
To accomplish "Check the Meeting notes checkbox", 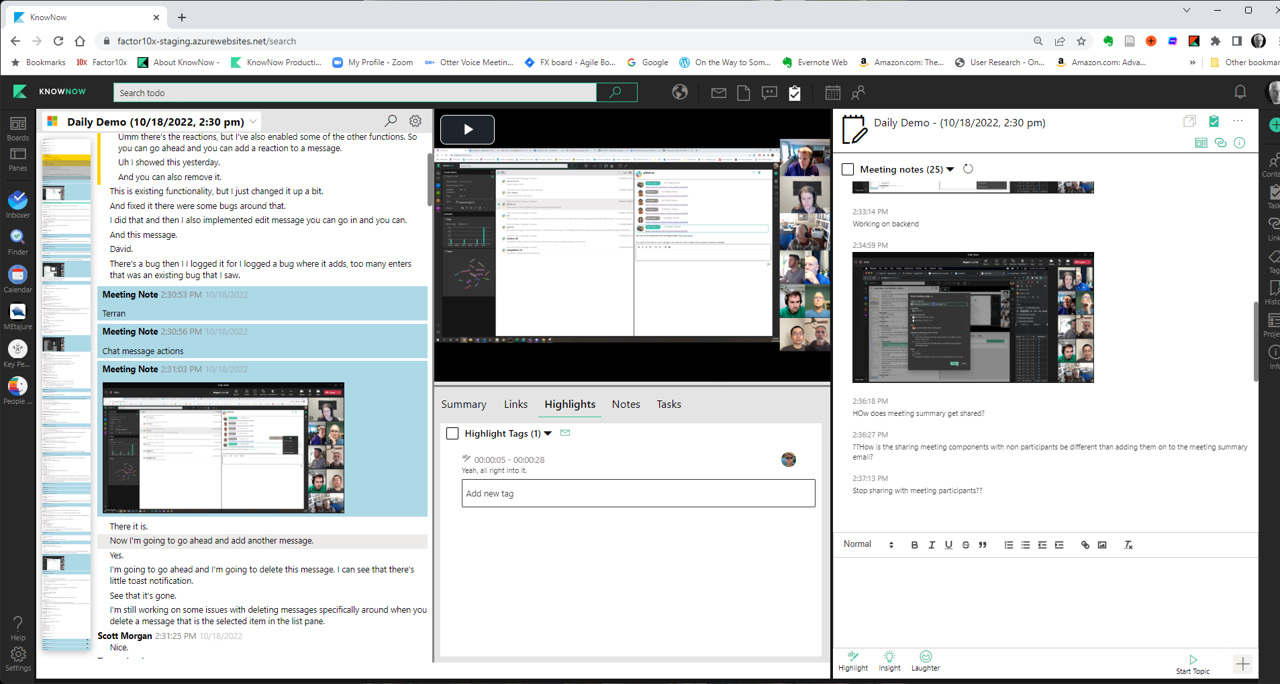I will 848,170.
